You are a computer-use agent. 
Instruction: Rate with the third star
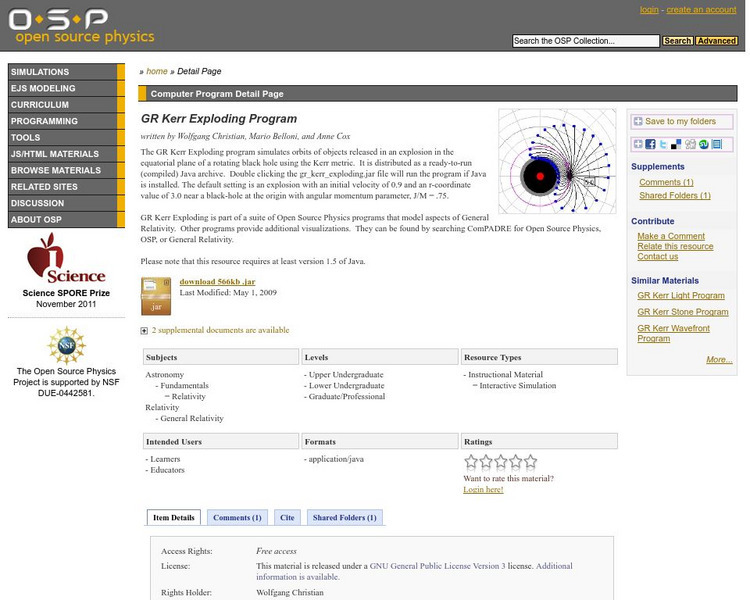coord(501,461)
